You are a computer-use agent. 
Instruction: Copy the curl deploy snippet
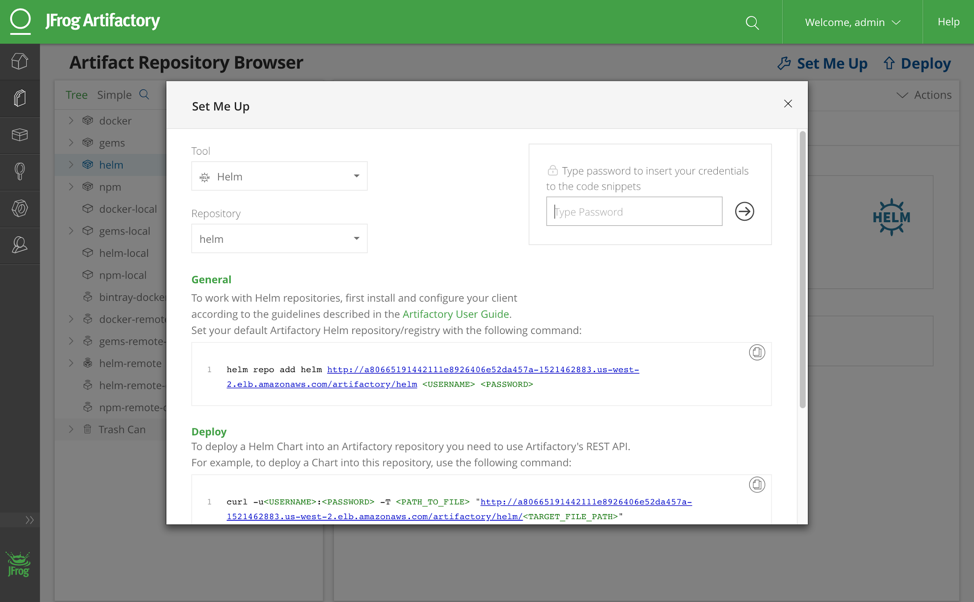tap(757, 485)
